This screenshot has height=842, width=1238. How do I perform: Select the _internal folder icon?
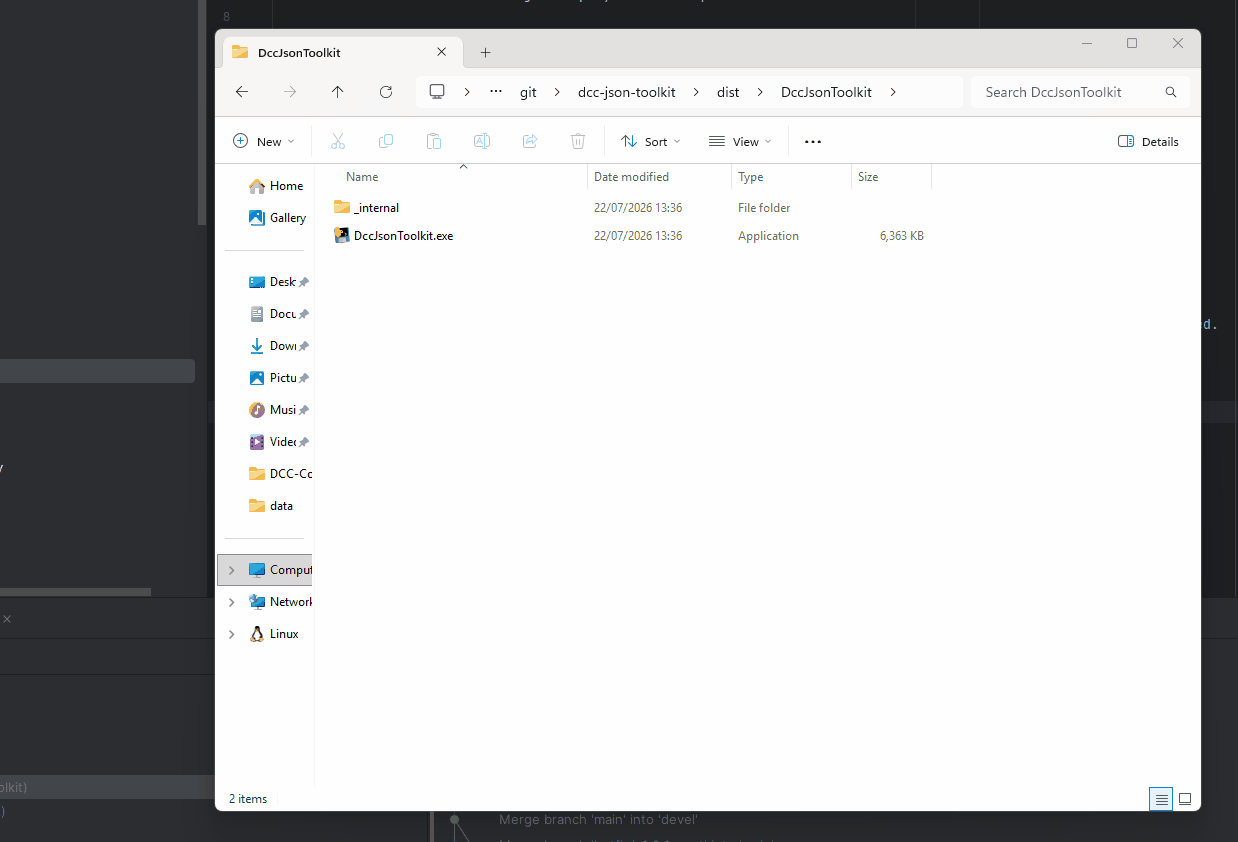pyautogui.click(x=342, y=208)
